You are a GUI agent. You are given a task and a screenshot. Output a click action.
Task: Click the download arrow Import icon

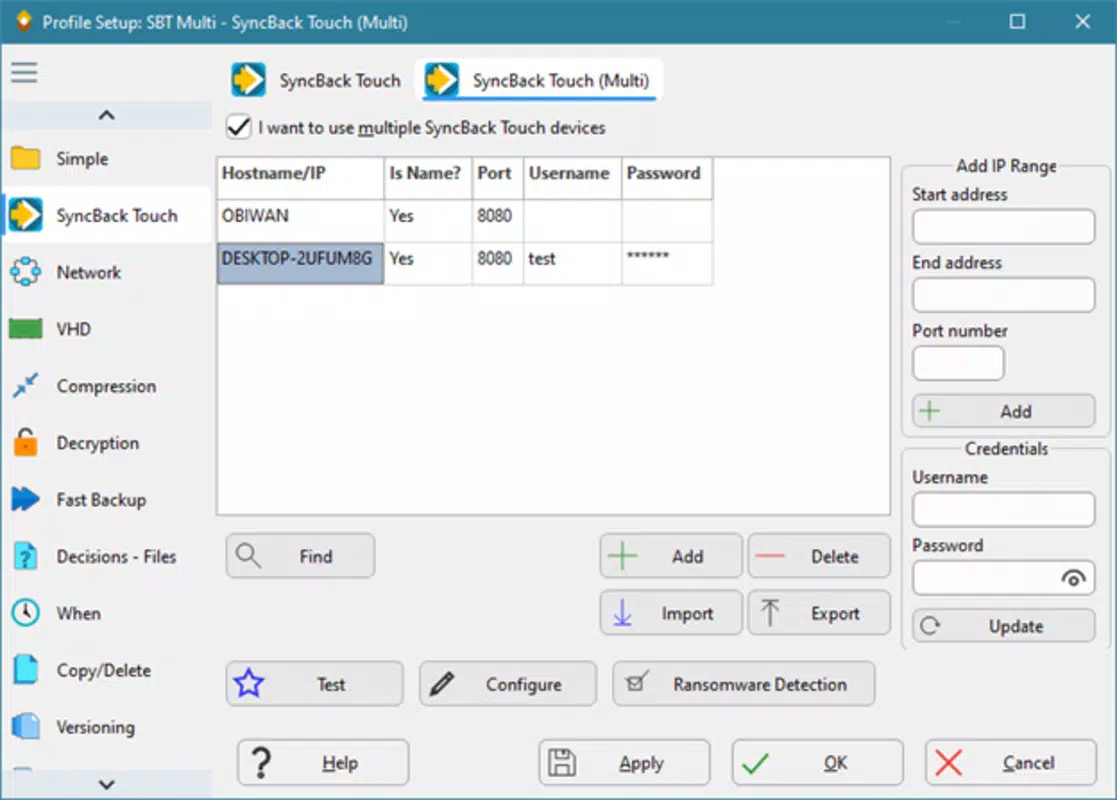click(623, 613)
